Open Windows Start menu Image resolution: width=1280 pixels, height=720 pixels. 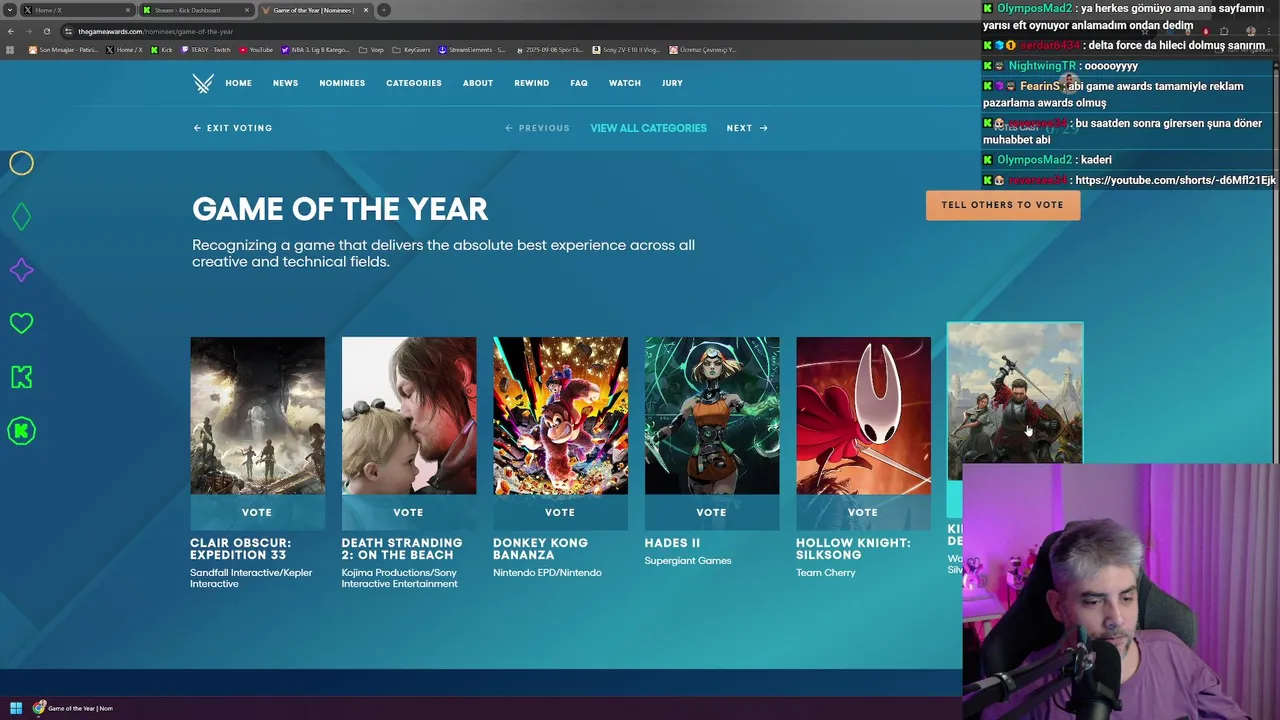pyautogui.click(x=16, y=708)
